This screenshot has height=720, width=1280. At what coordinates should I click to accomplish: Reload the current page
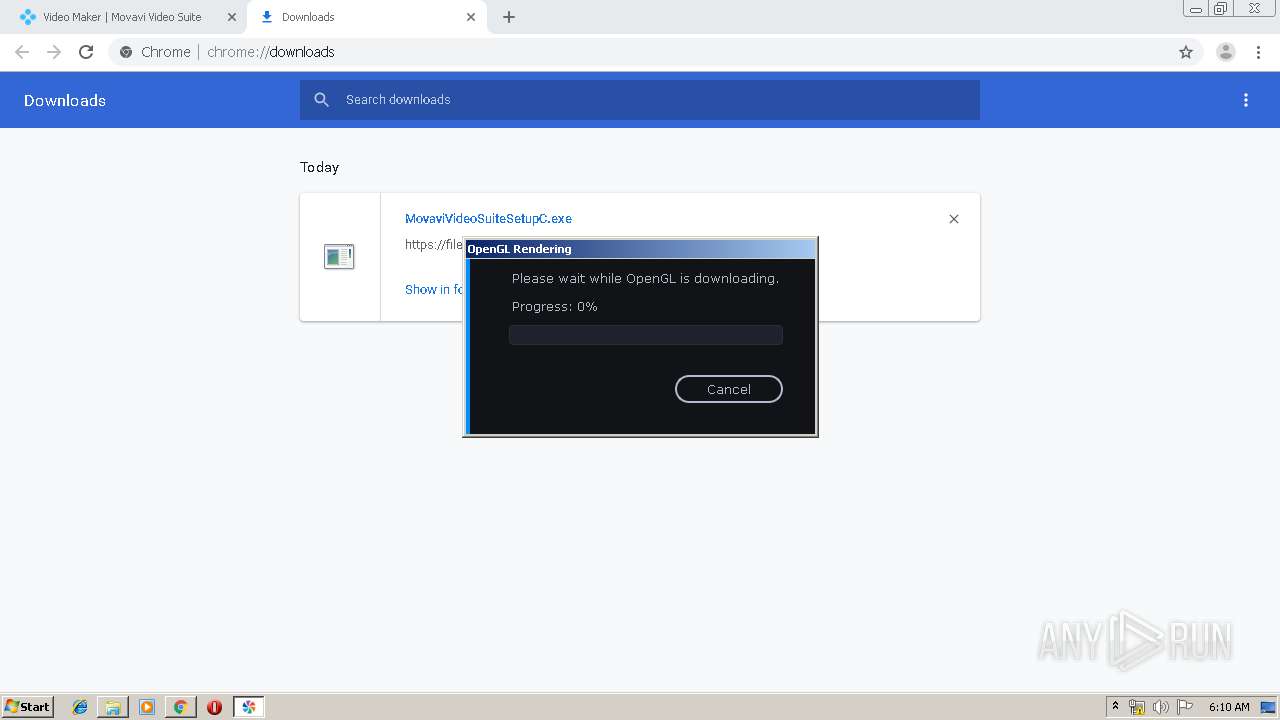tap(86, 52)
